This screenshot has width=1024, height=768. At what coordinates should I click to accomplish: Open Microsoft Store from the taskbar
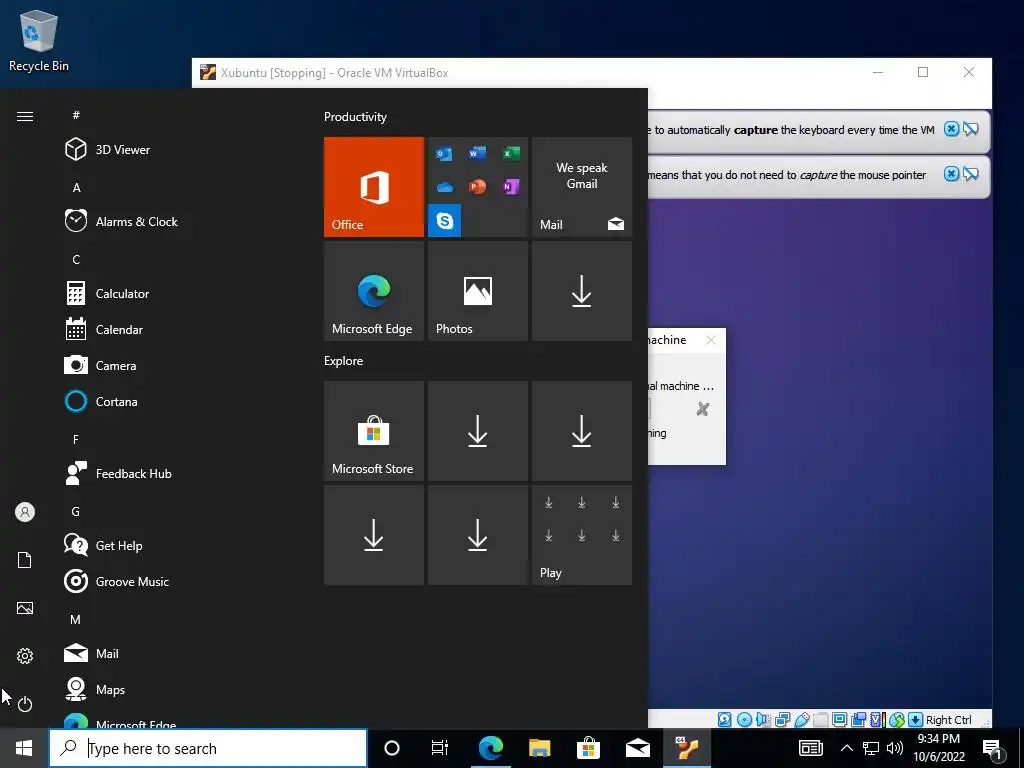(588, 748)
